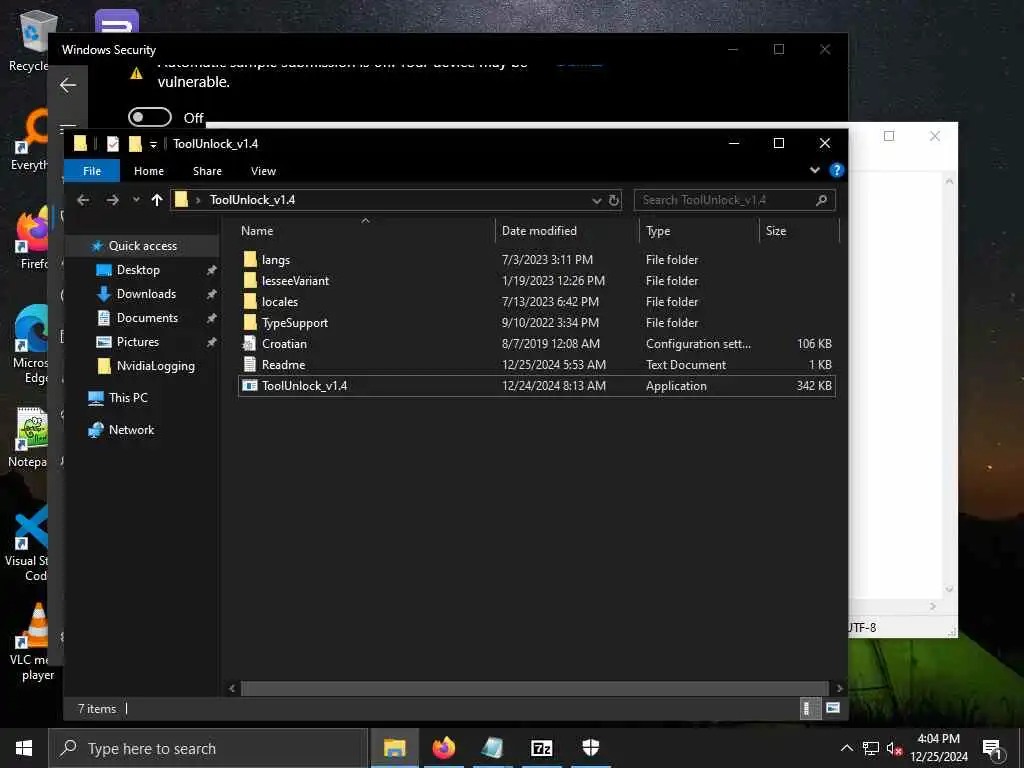
Task: Sort by Name column header
Action: [257, 231]
